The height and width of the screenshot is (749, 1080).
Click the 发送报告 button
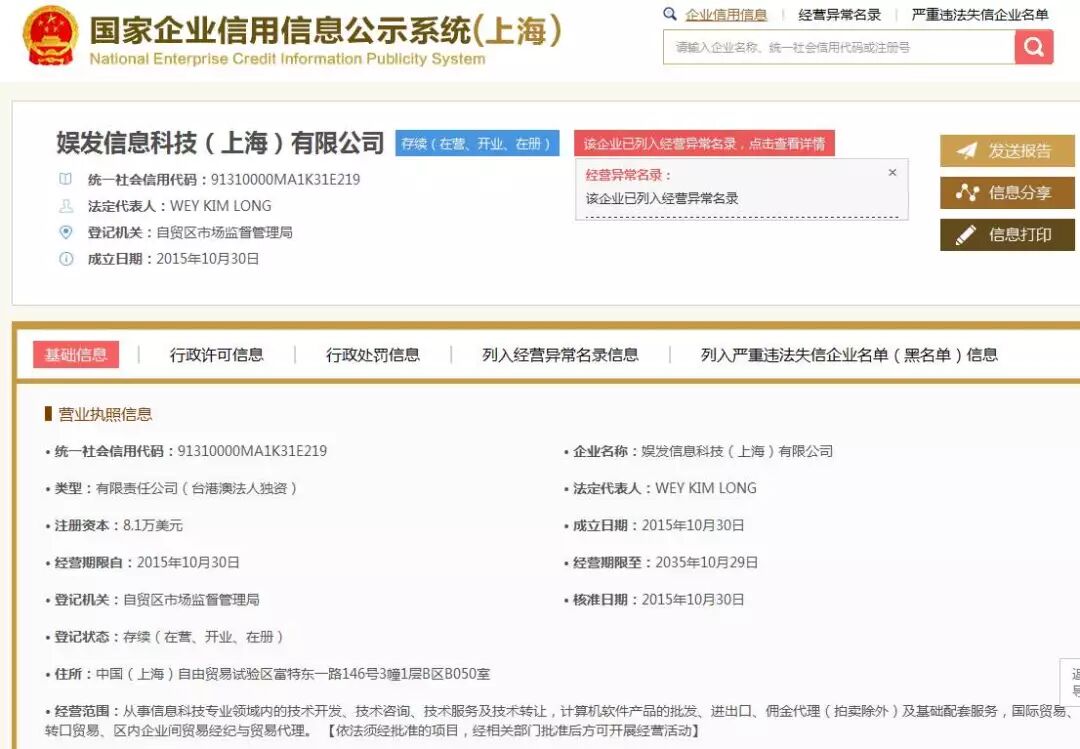[x=1007, y=151]
